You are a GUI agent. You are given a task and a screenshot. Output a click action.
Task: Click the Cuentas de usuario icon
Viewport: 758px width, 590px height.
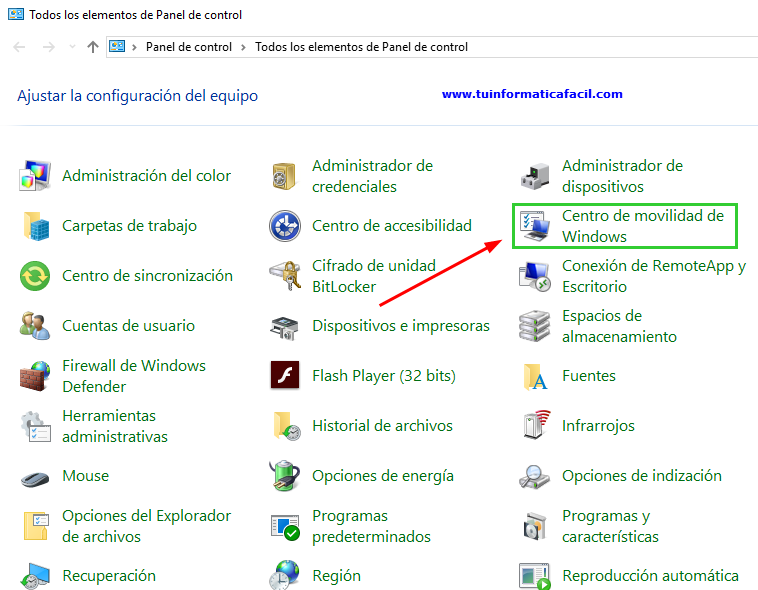pyautogui.click(x=35, y=326)
